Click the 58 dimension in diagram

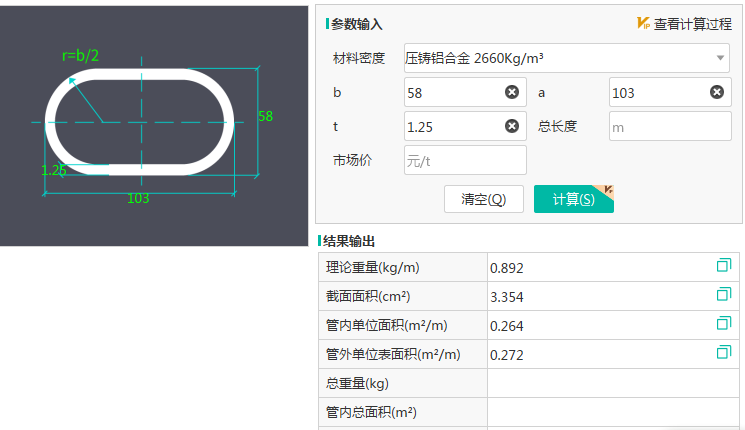click(265, 116)
